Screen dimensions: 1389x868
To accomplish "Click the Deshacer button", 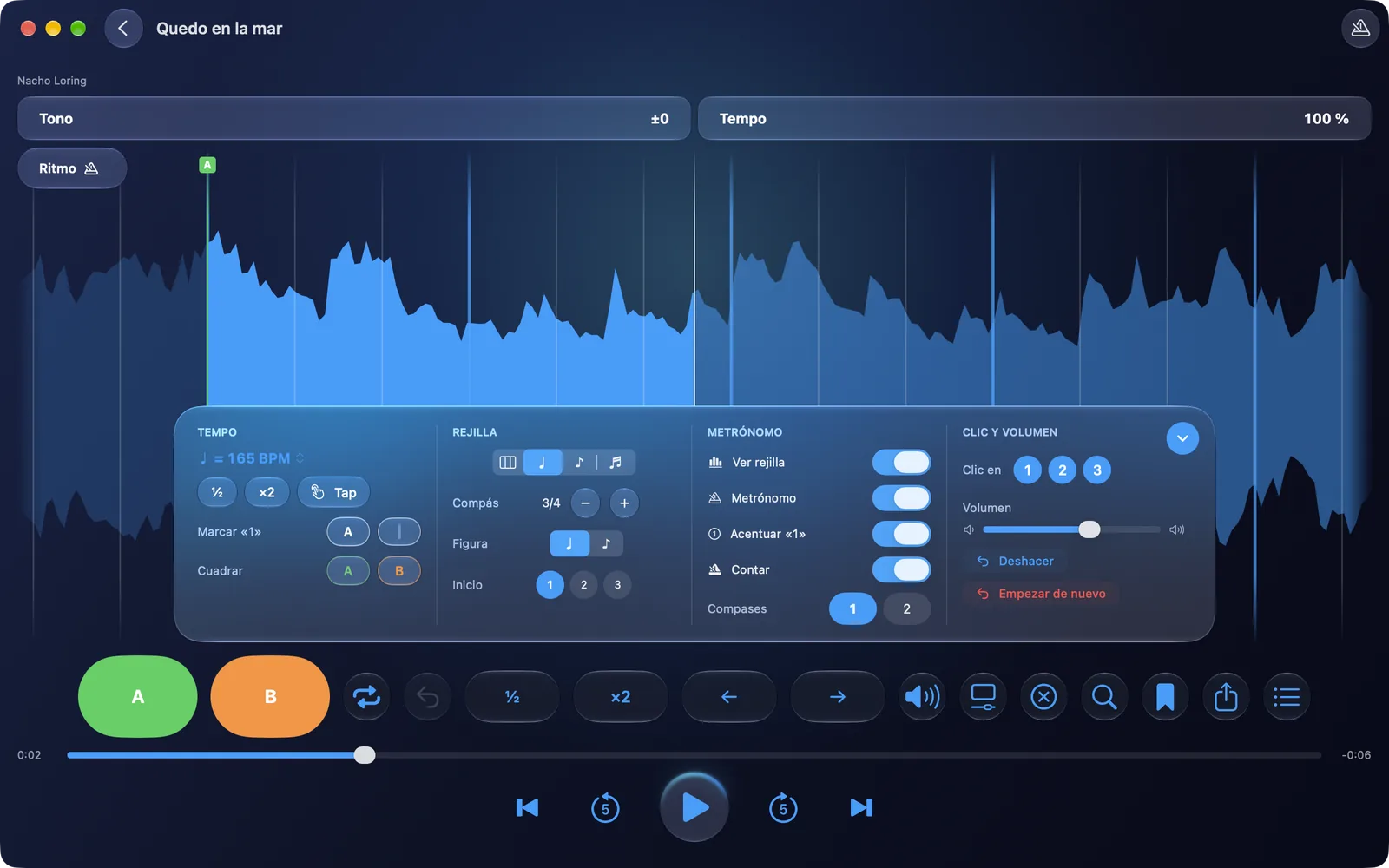I will 1015,561.
